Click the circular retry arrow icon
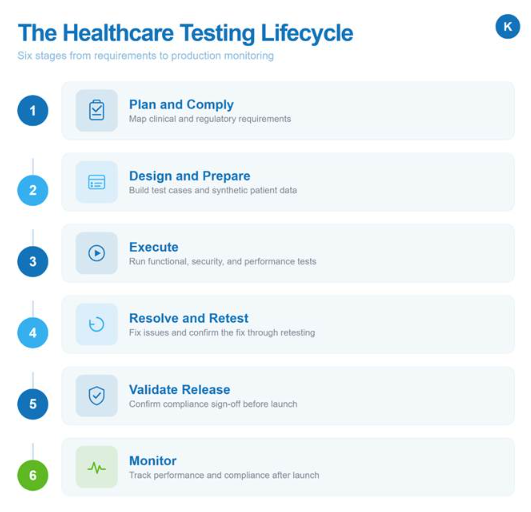Screen dimensions: 531x512 click(97, 324)
